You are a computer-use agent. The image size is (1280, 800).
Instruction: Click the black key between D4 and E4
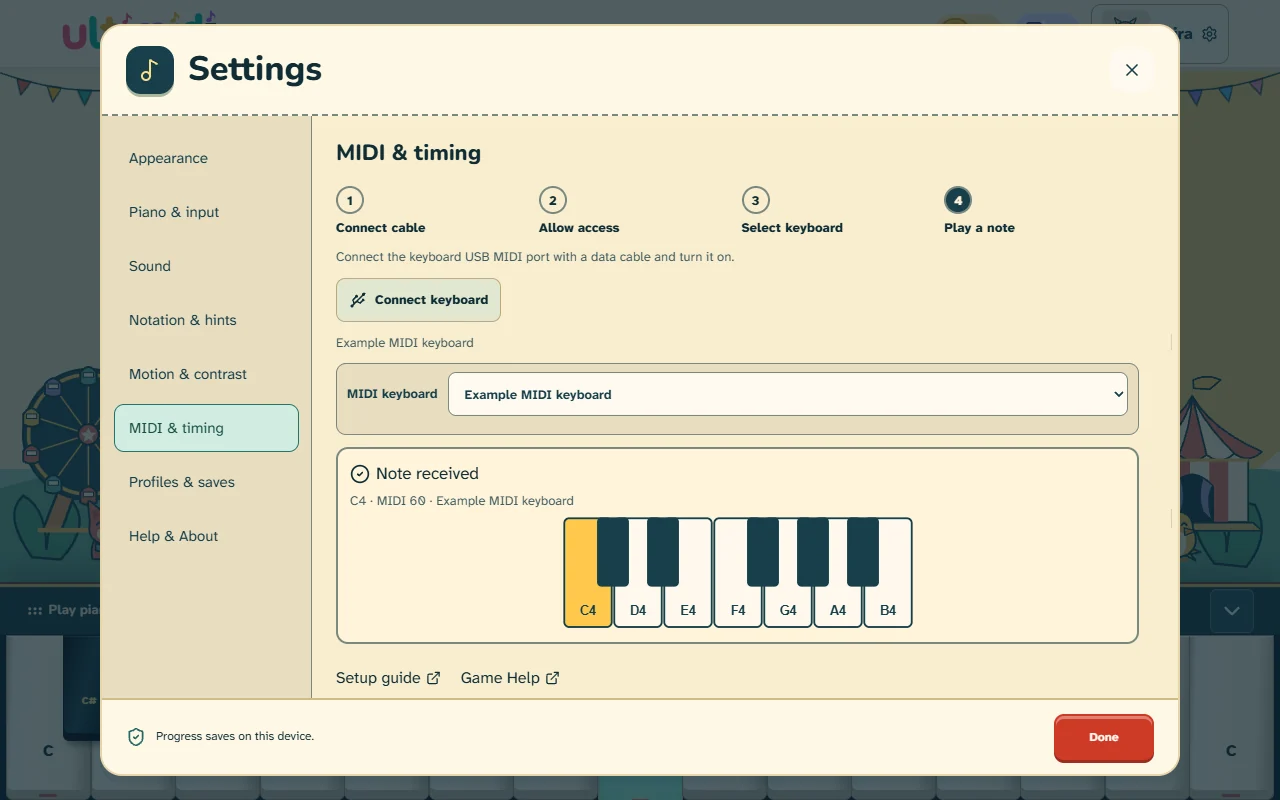[663, 552]
